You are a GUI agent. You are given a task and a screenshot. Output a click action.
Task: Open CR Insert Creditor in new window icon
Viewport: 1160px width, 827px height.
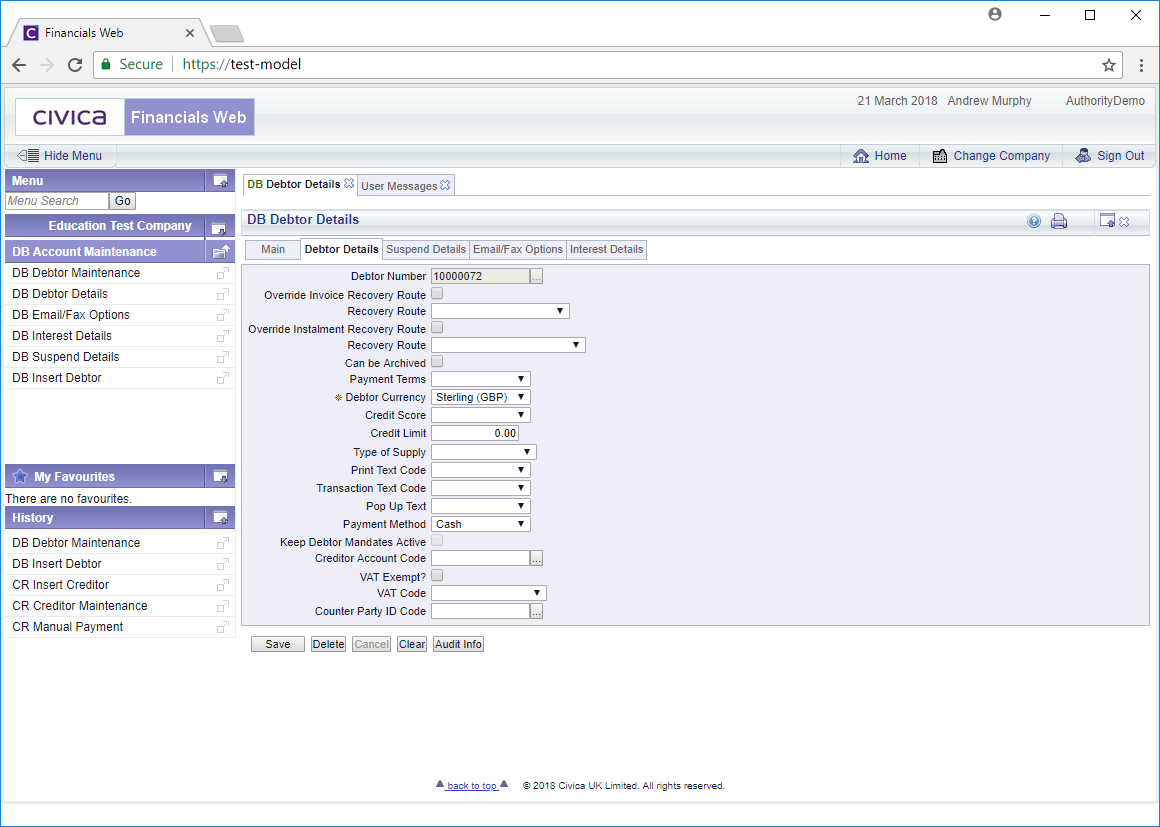[222, 585]
